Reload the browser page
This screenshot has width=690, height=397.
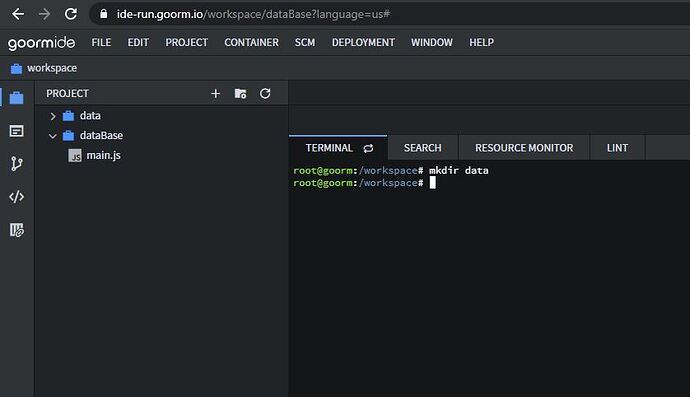click(70, 14)
